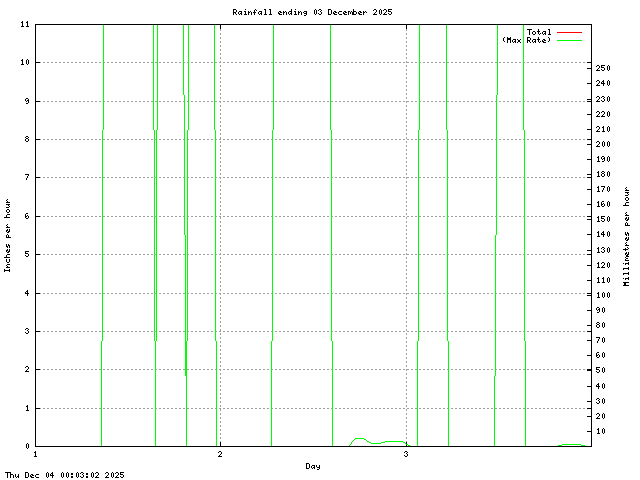Click the right axis value '200'

pyautogui.click(x=603, y=144)
